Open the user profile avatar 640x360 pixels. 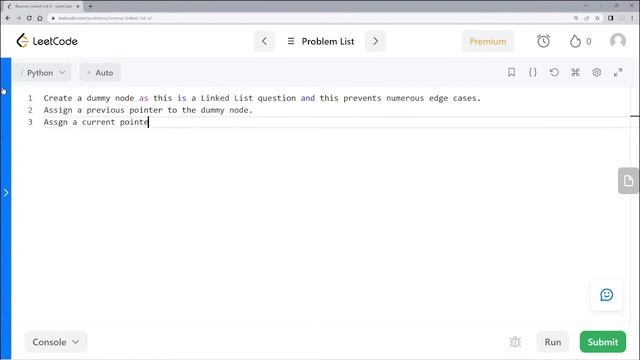(x=618, y=41)
